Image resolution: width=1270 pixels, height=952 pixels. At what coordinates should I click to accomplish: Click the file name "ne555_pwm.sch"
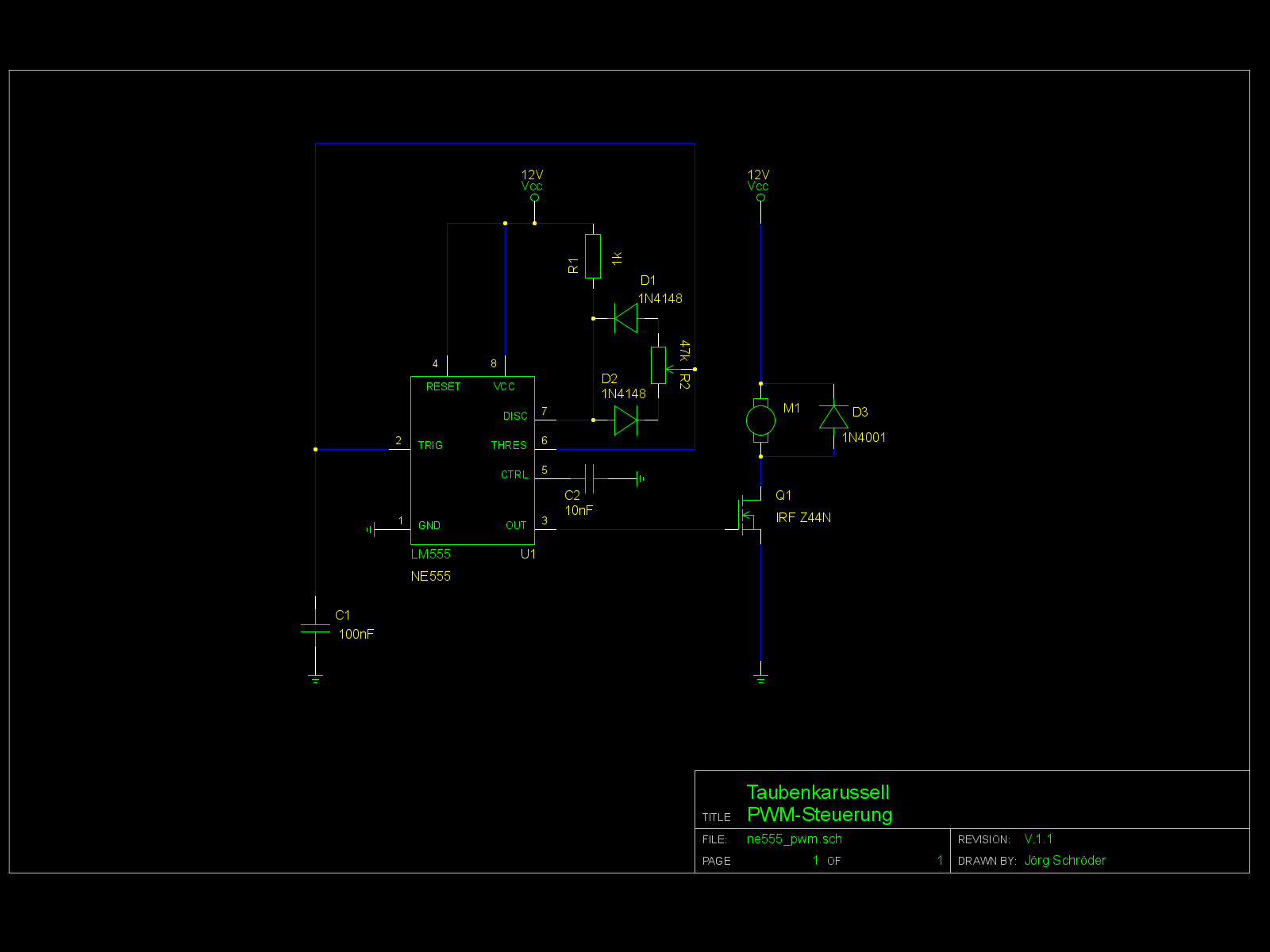click(794, 839)
